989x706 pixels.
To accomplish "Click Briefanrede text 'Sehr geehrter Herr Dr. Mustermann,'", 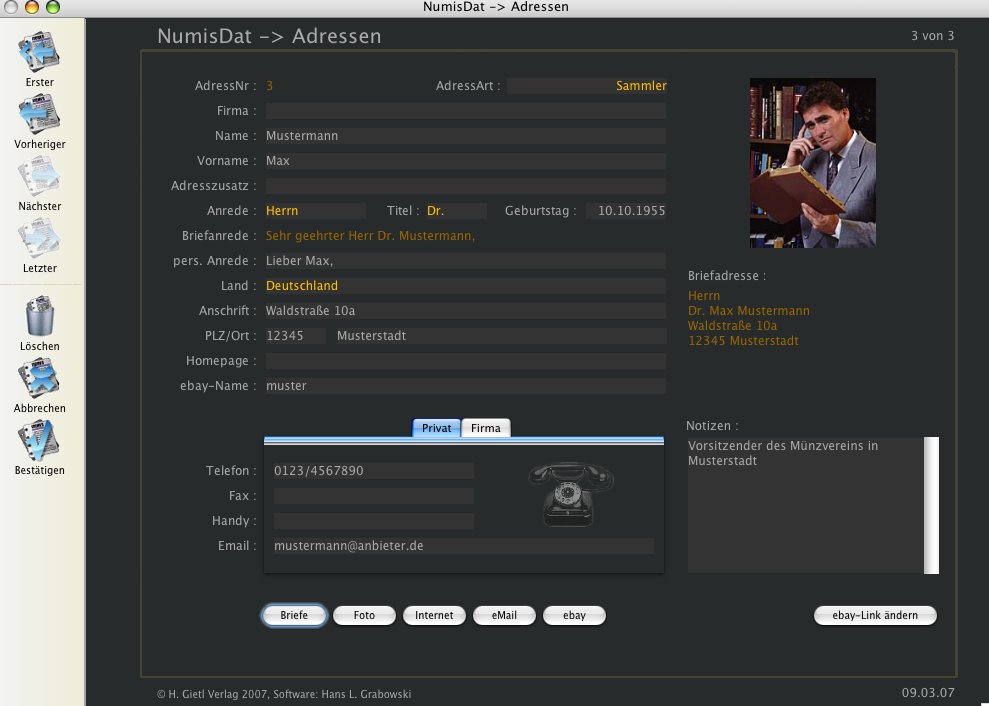I will 370,236.
